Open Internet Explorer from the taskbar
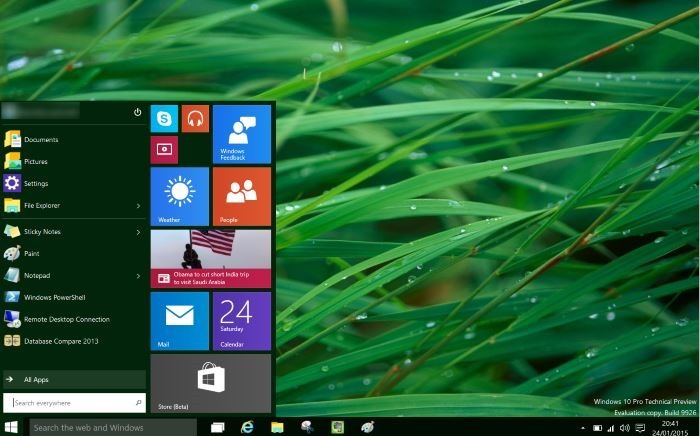Viewport: 700px width, 436px height. coord(247,427)
